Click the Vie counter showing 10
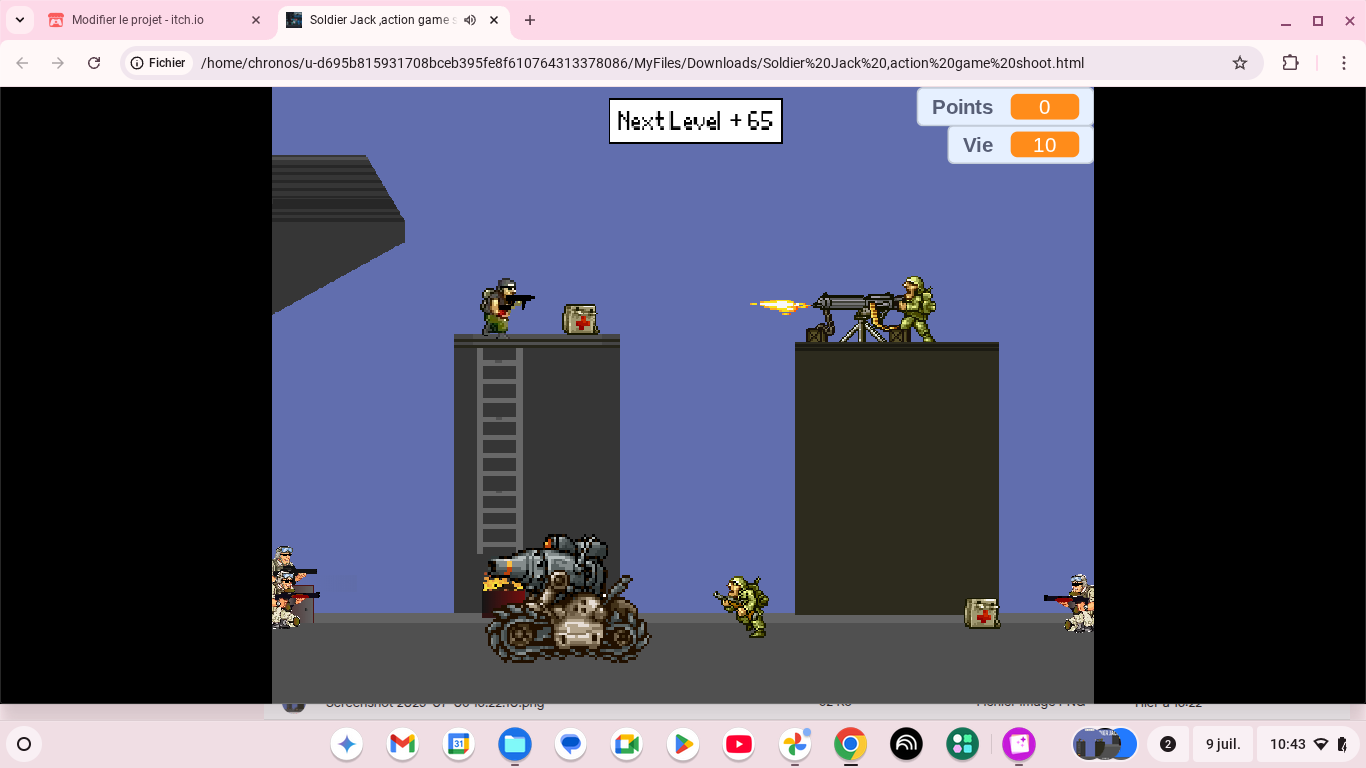The image size is (1366, 768). tap(1044, 145)
